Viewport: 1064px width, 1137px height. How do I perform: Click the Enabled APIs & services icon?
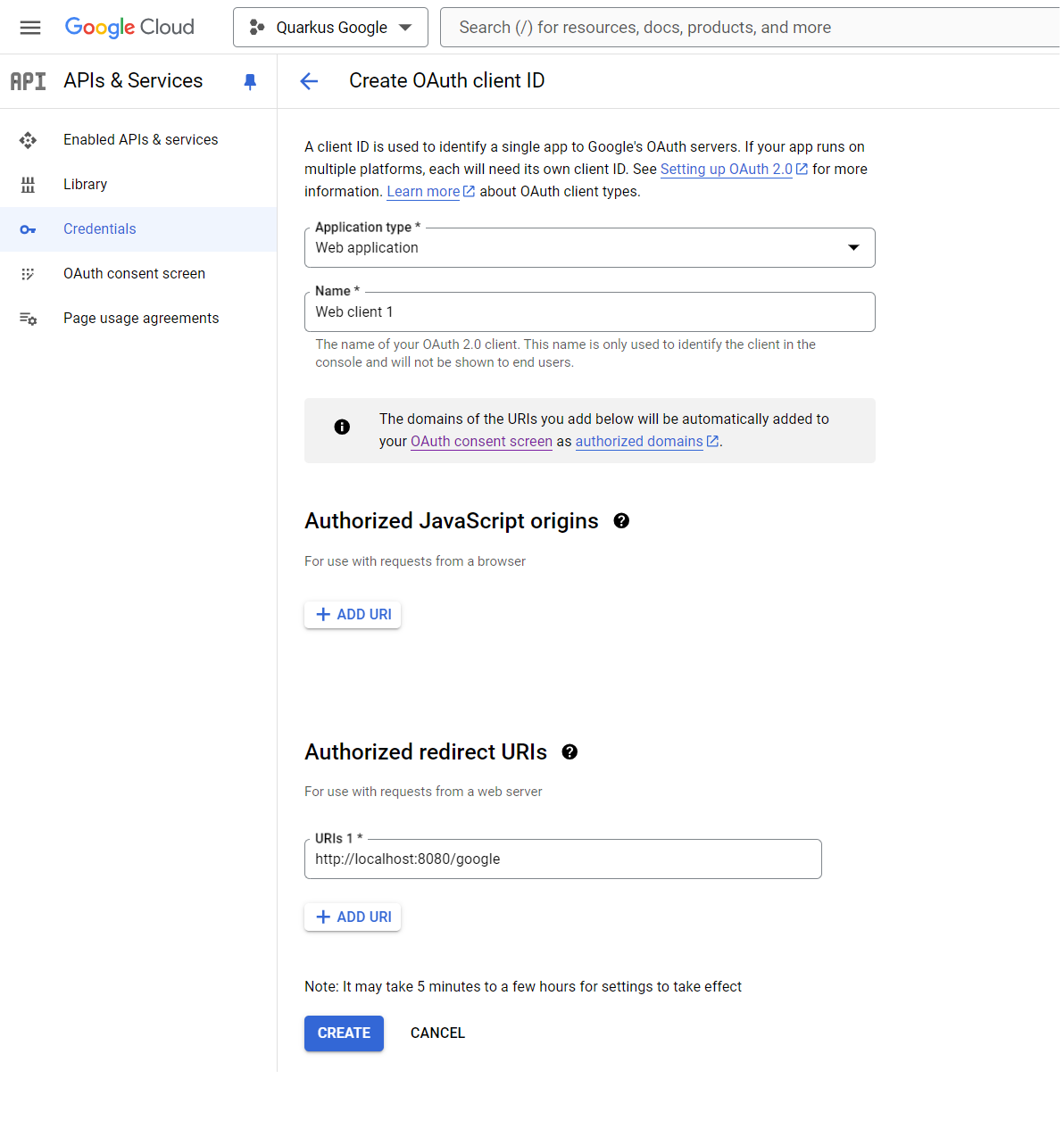coord(29,140)
